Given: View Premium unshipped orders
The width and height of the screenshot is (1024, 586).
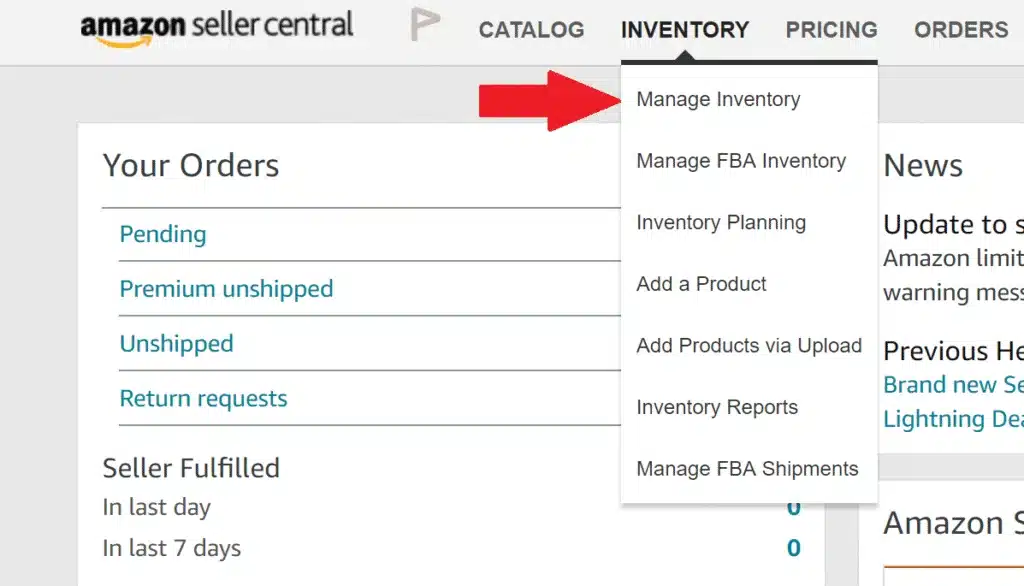Looking at the screenshot, I should 226,288.
